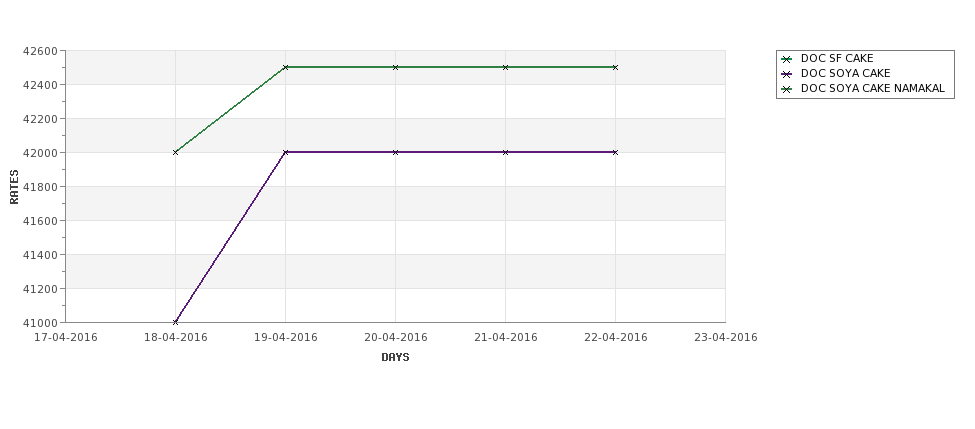Click the purple line marker at 19-04-2016
The width and height of the screenshot is (975, 429).
[x=285, y=152]
